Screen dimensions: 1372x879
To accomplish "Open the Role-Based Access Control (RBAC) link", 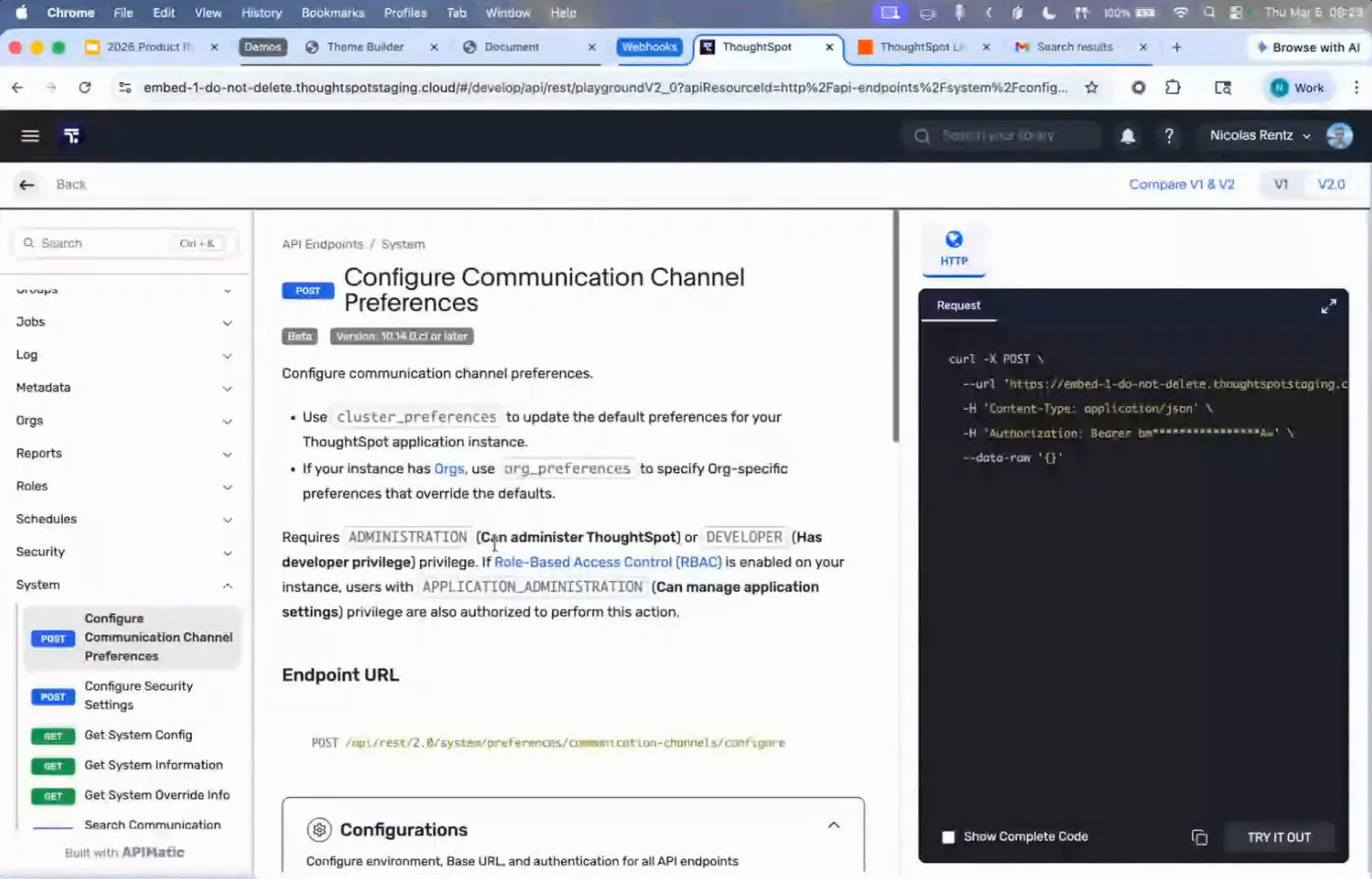I will click(x=607, y=562).
